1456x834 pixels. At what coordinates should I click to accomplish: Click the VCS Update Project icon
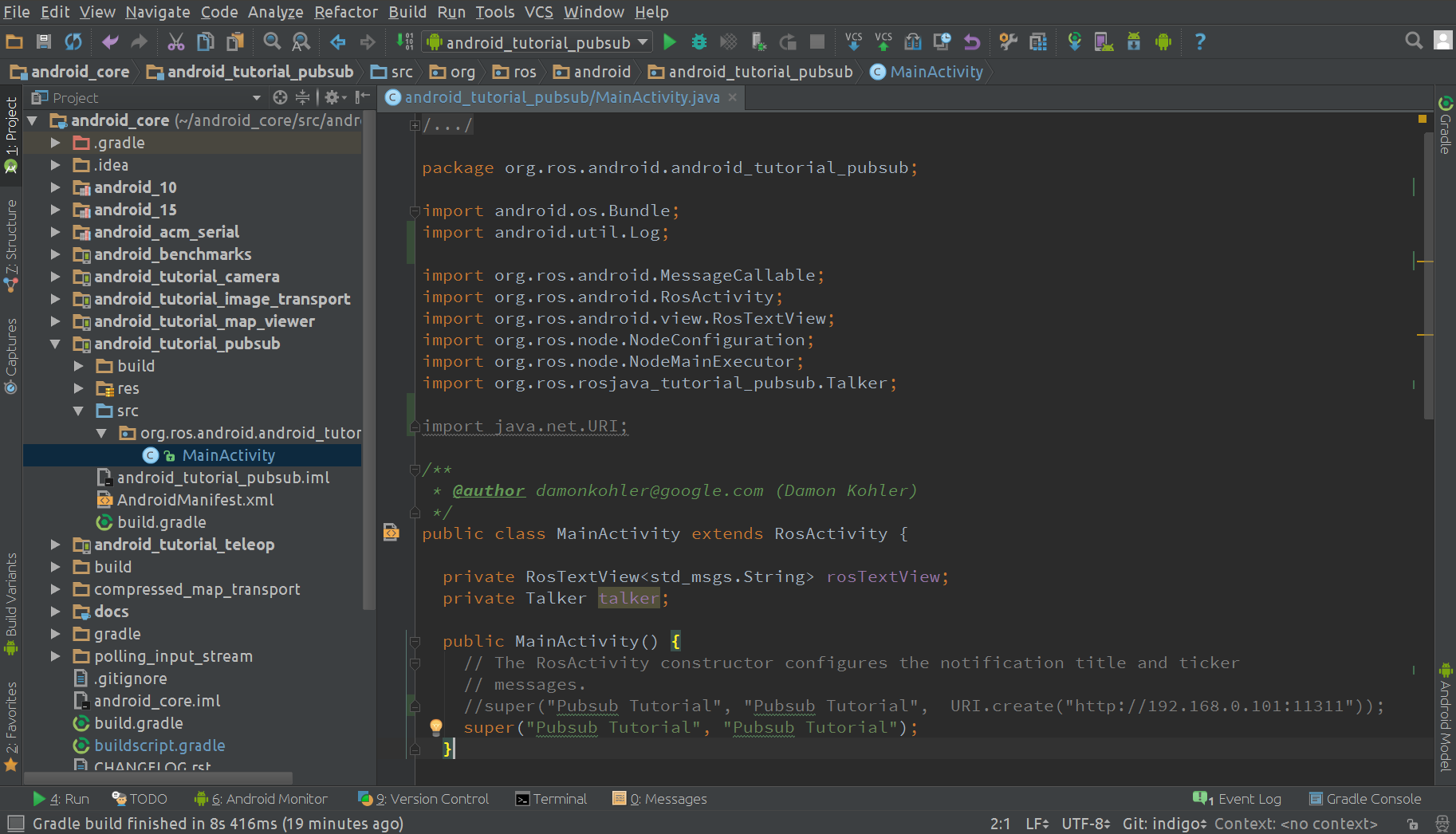click(853, 42)
